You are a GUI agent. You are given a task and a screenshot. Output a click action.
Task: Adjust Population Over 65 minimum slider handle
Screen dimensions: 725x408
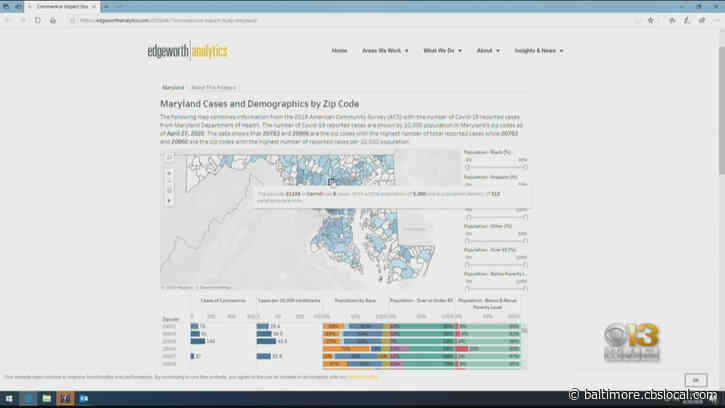click(x=467, y=265)
